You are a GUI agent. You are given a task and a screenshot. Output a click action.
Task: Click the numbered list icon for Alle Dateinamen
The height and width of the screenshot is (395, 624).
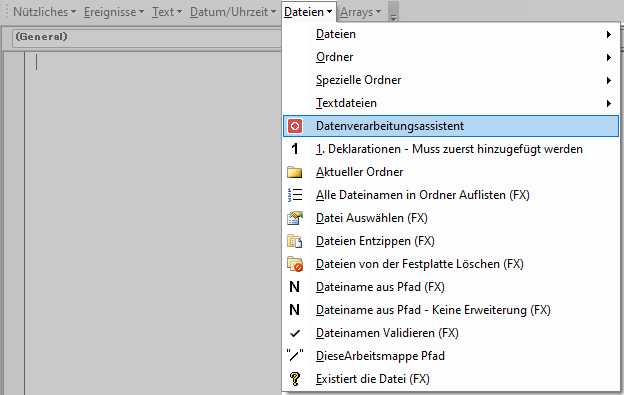coord(294,195)
